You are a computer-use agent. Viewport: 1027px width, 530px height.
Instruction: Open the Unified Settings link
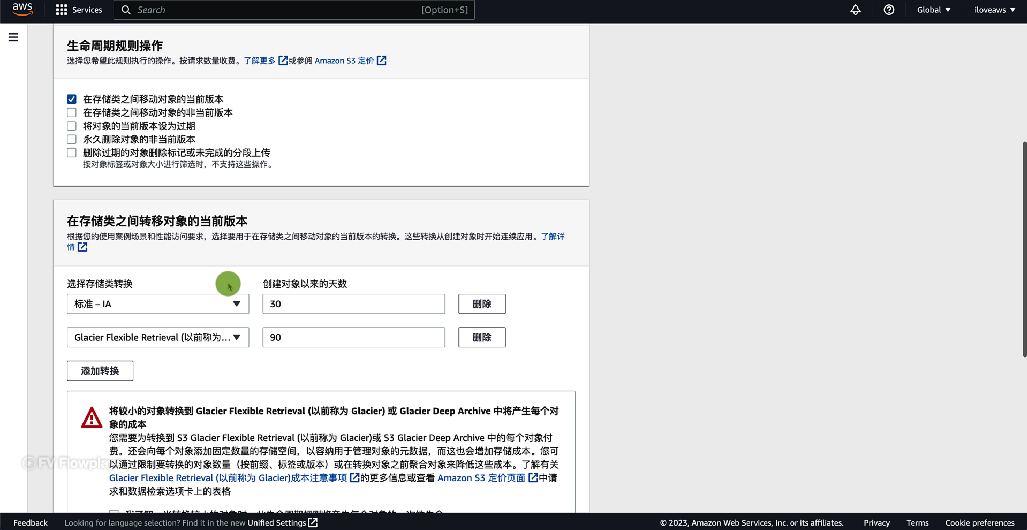[277, 522]
